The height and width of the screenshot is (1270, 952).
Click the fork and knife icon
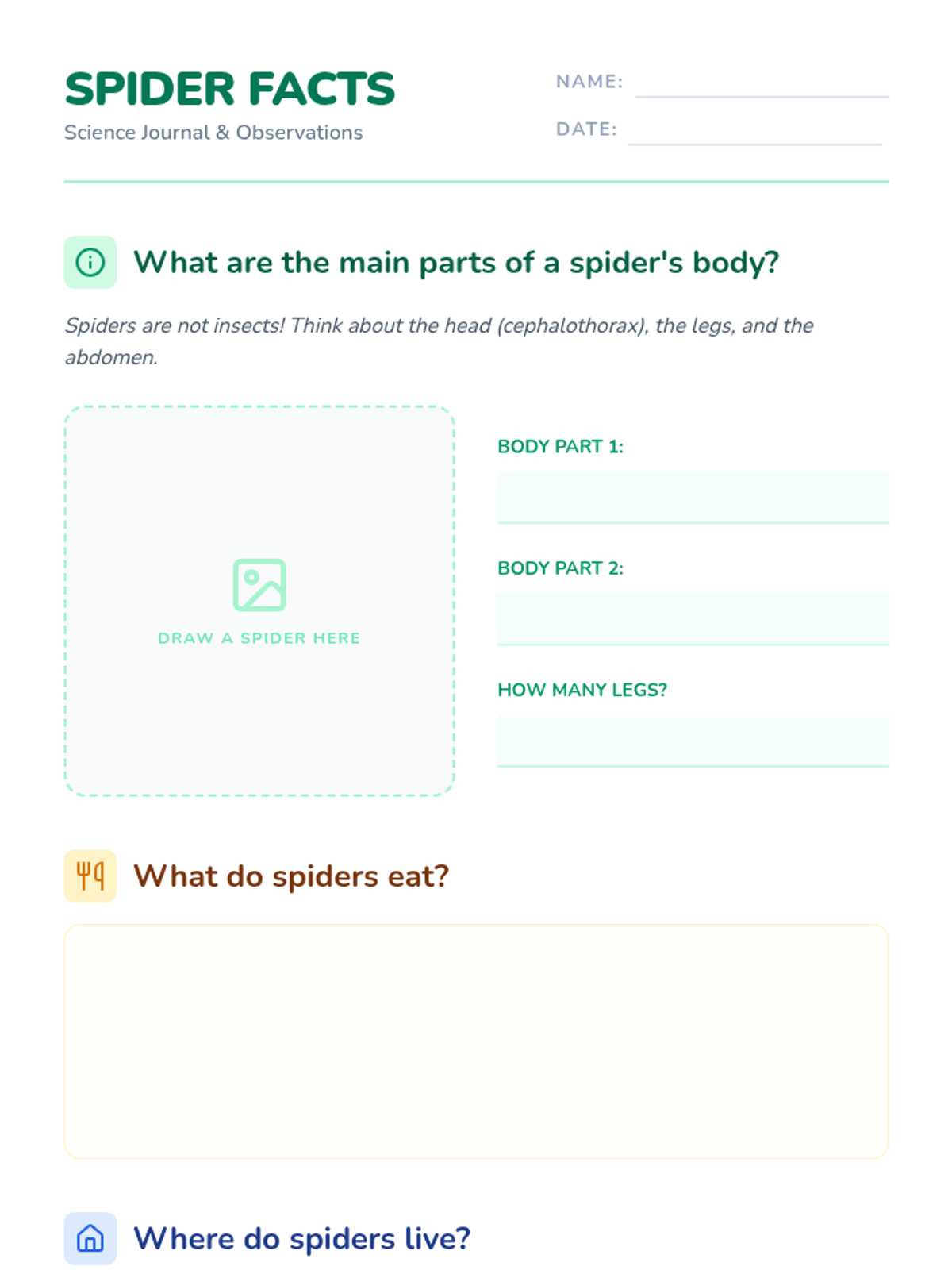coord(90,876)
